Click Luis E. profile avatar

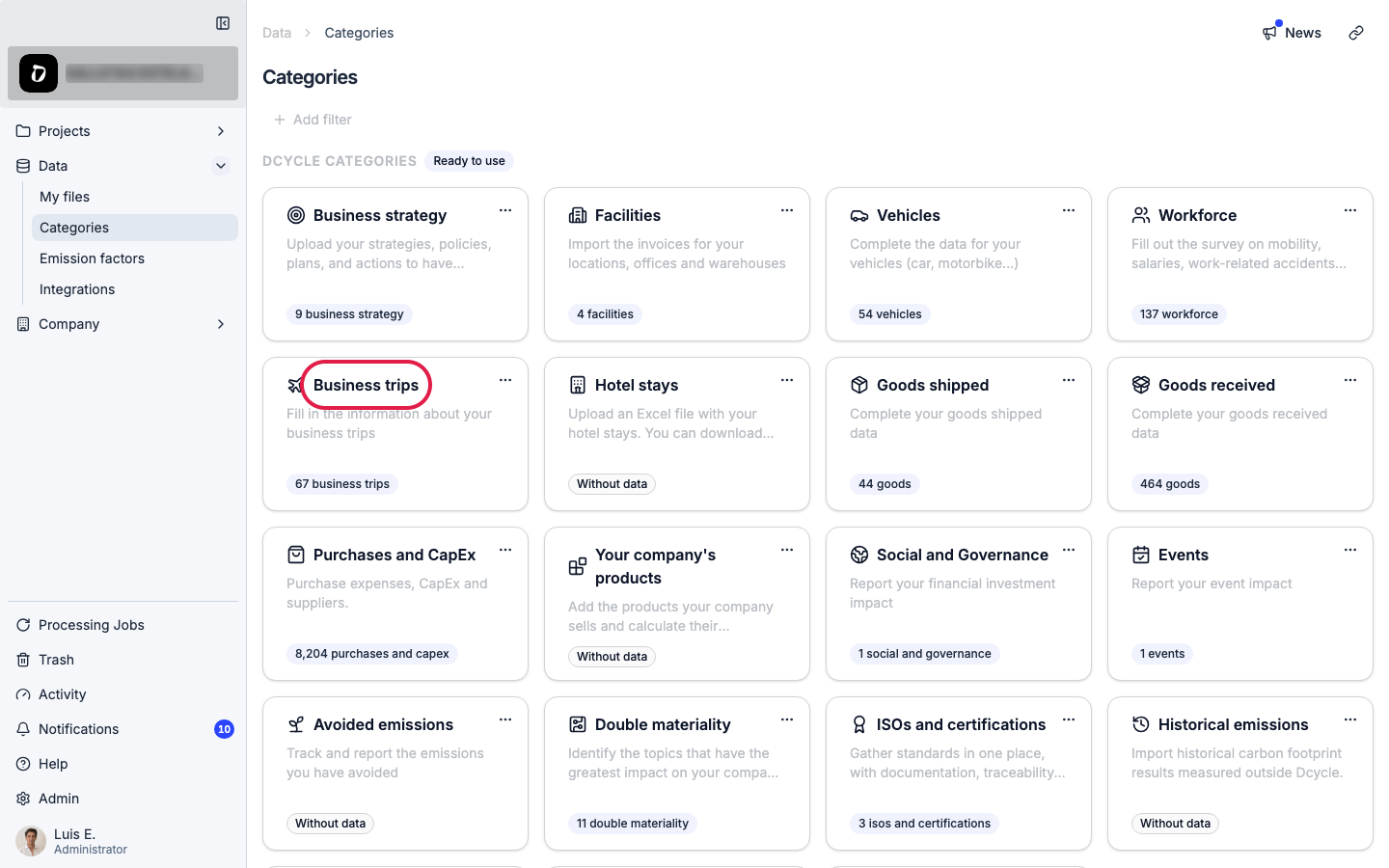click(31, 841)
